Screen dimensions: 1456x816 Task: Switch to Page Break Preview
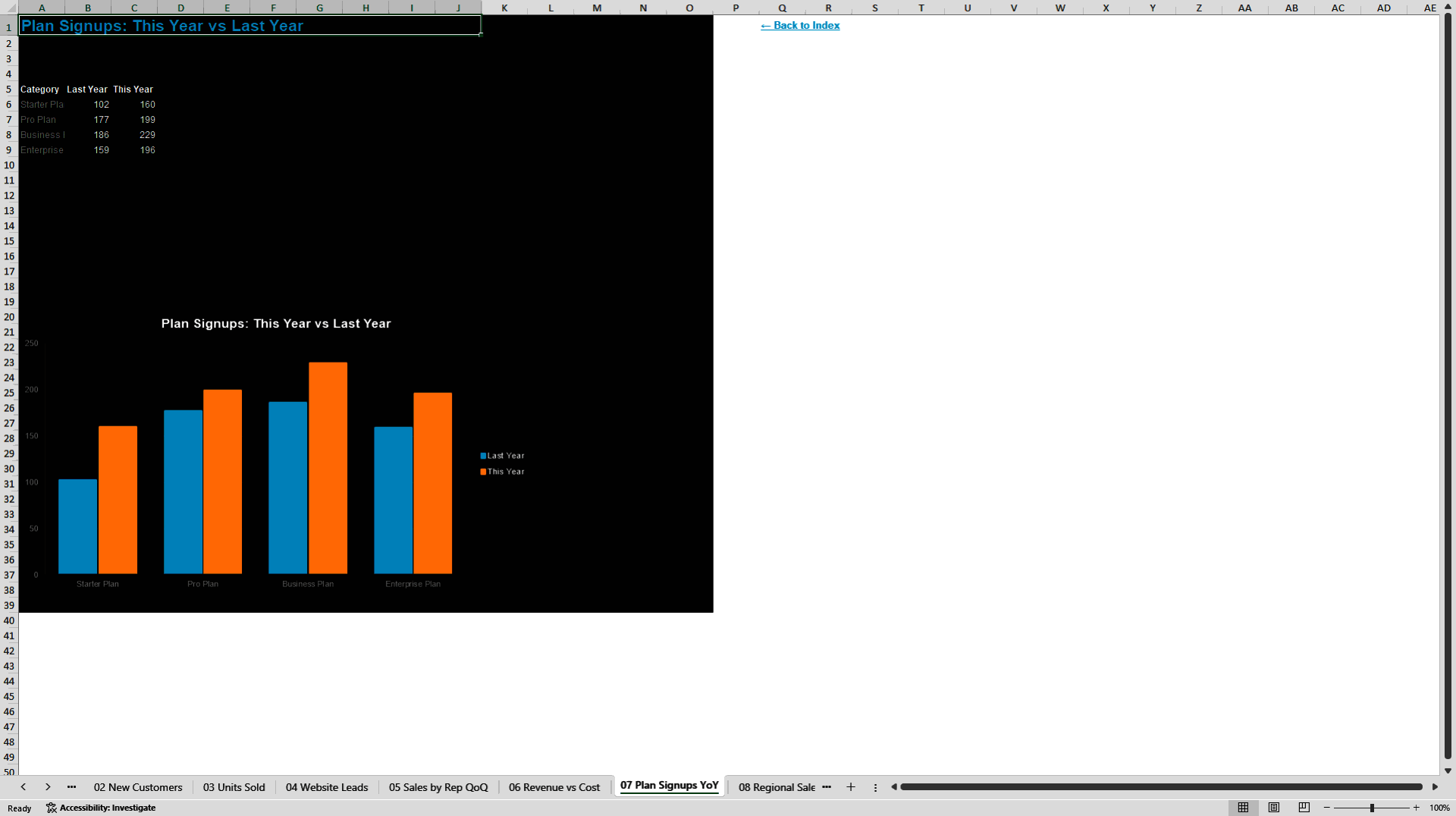point(1304,808)
